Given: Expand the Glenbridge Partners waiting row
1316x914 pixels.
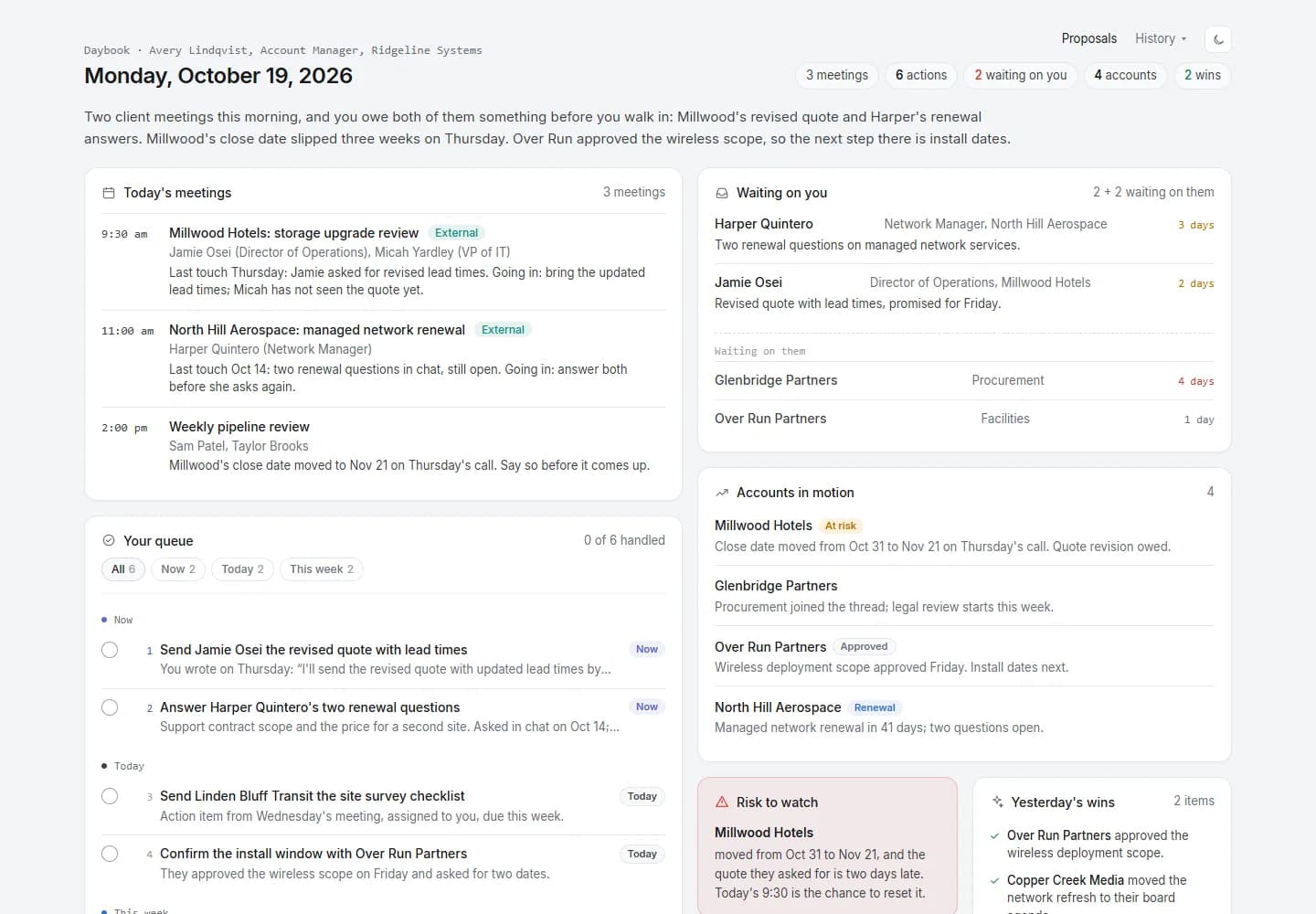Looking at the screenshot, I should tap(964, 380).
